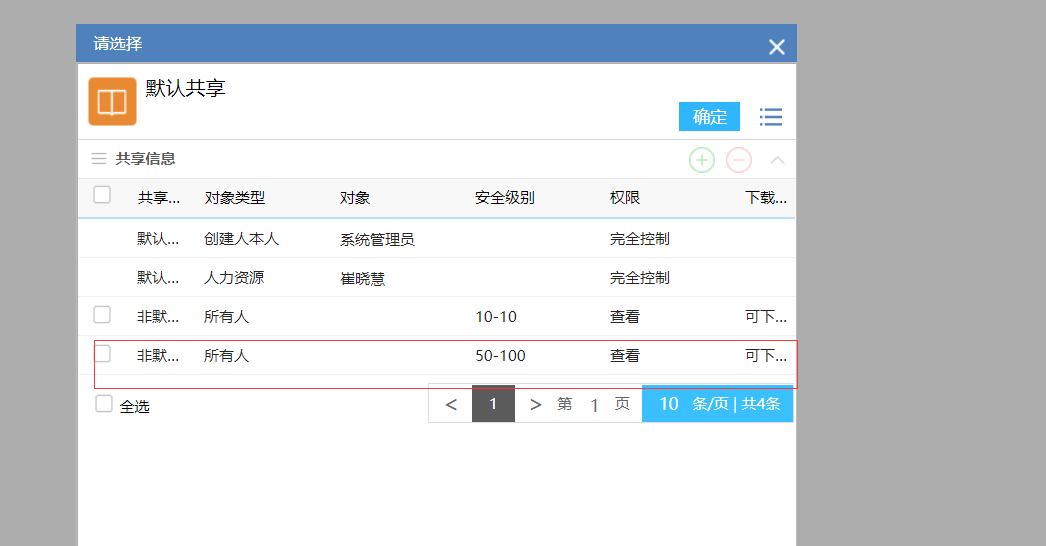
Task: Select the 创建人本人 row in the table
Action: coord(241,239)
